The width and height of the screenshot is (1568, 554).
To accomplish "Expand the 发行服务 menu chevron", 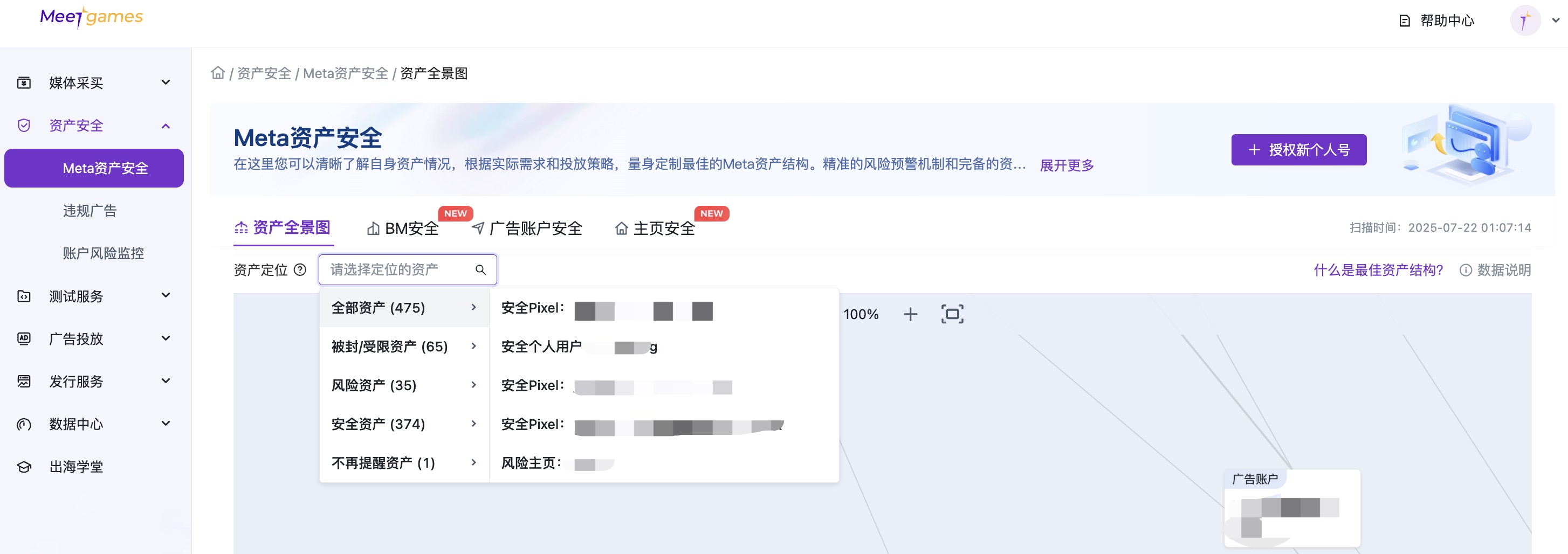I will [x=166, y=380].
